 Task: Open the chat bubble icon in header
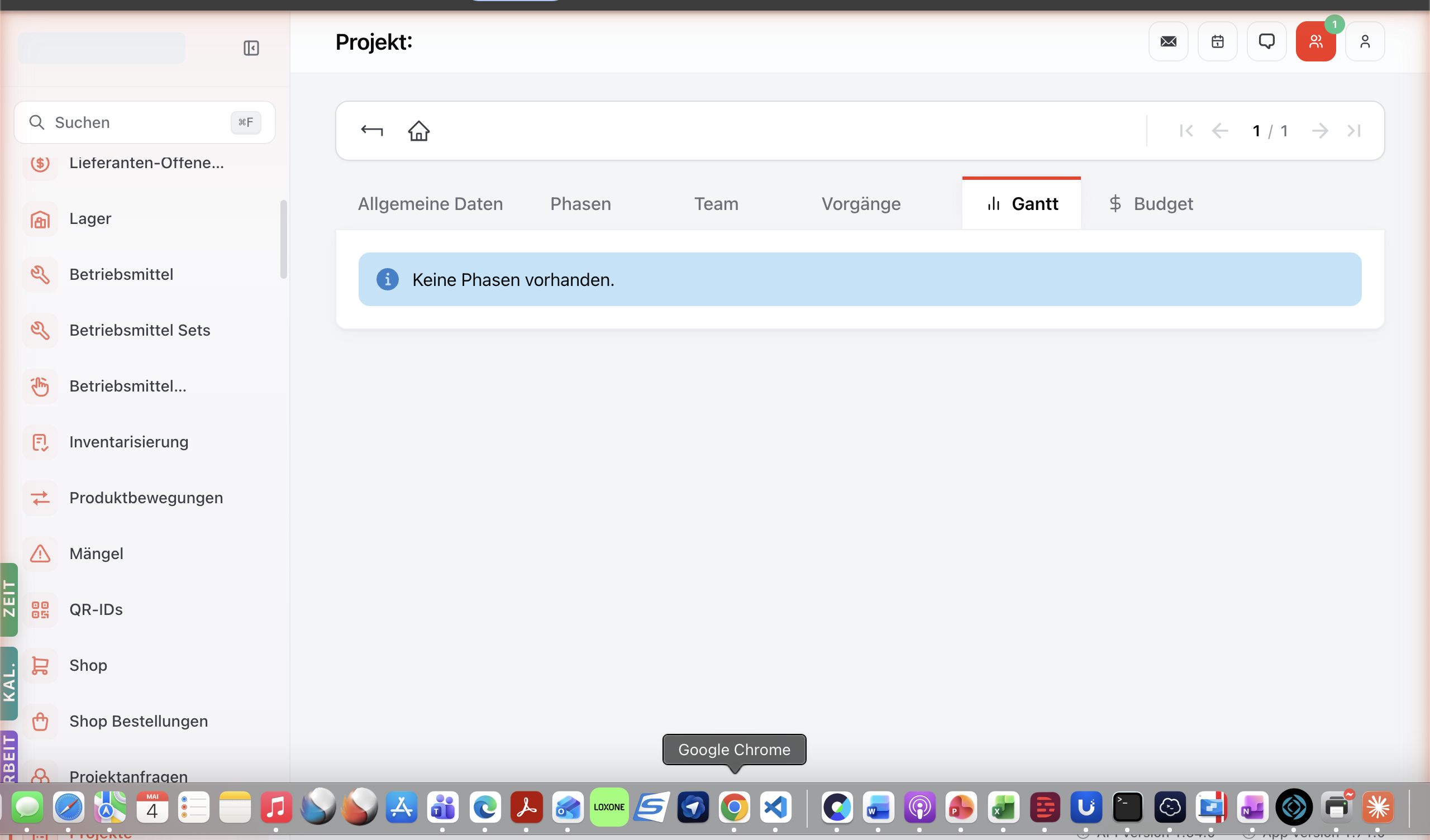coord(1266,41)
